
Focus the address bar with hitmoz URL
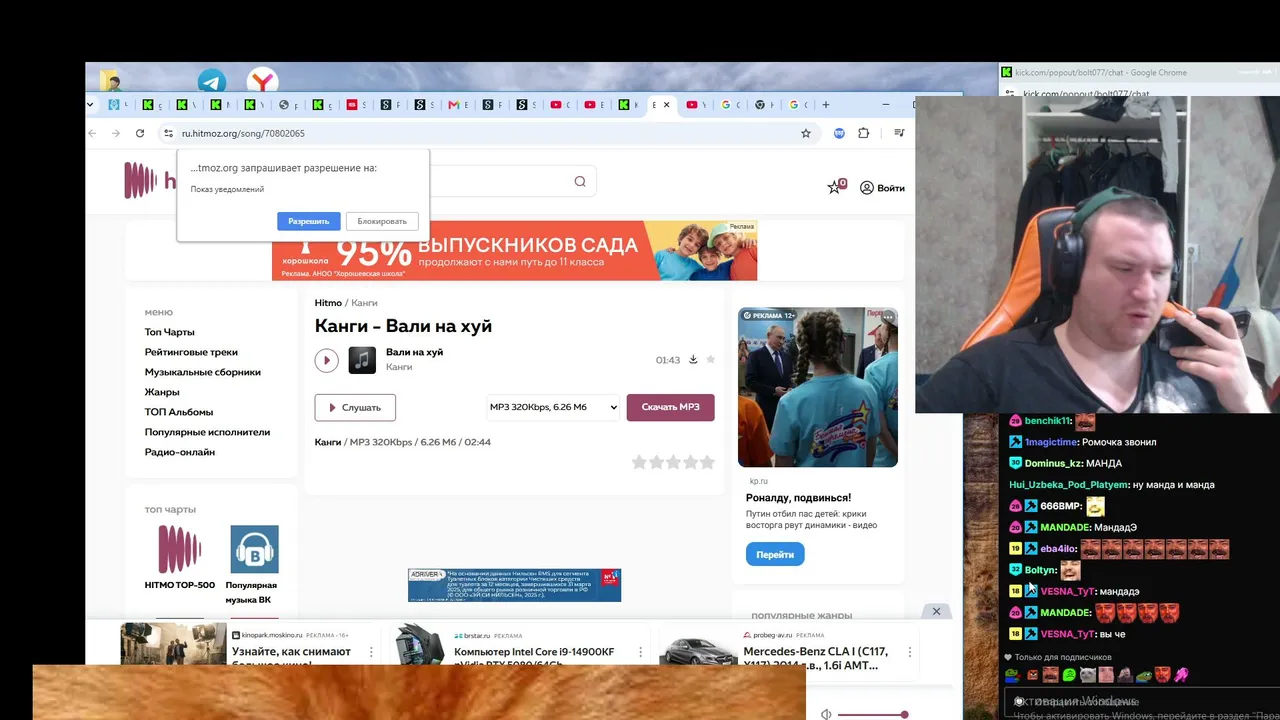tap(490, 133)
